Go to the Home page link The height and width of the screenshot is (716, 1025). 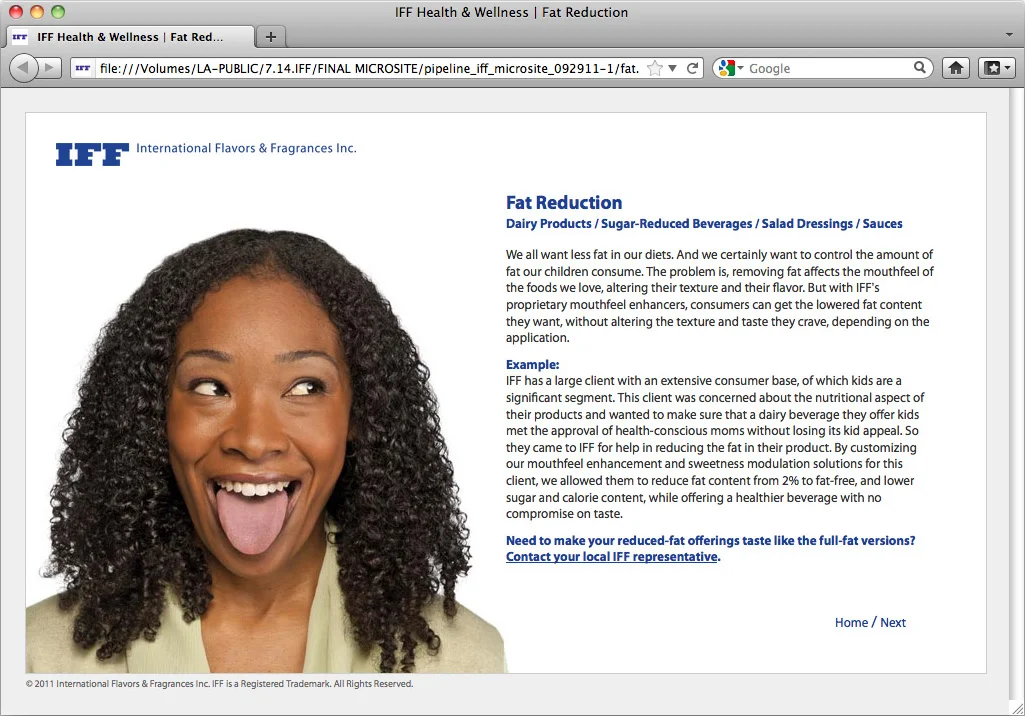click(851, 622)
